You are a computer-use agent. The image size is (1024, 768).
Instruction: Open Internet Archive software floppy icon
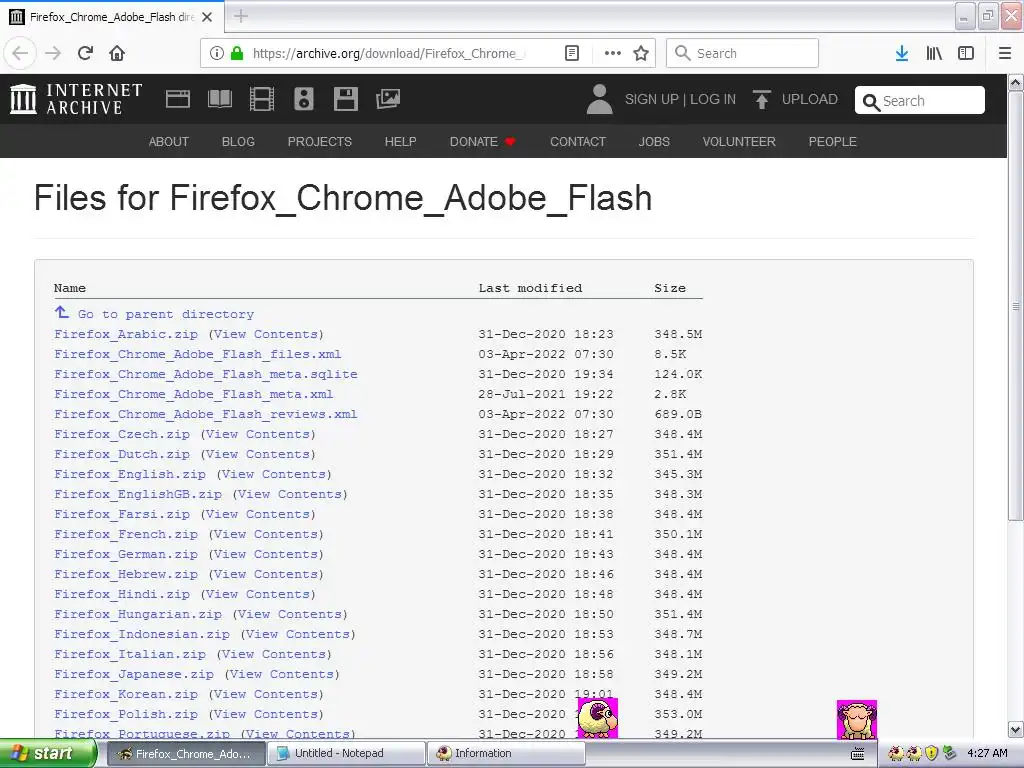(x=345, y=99)
